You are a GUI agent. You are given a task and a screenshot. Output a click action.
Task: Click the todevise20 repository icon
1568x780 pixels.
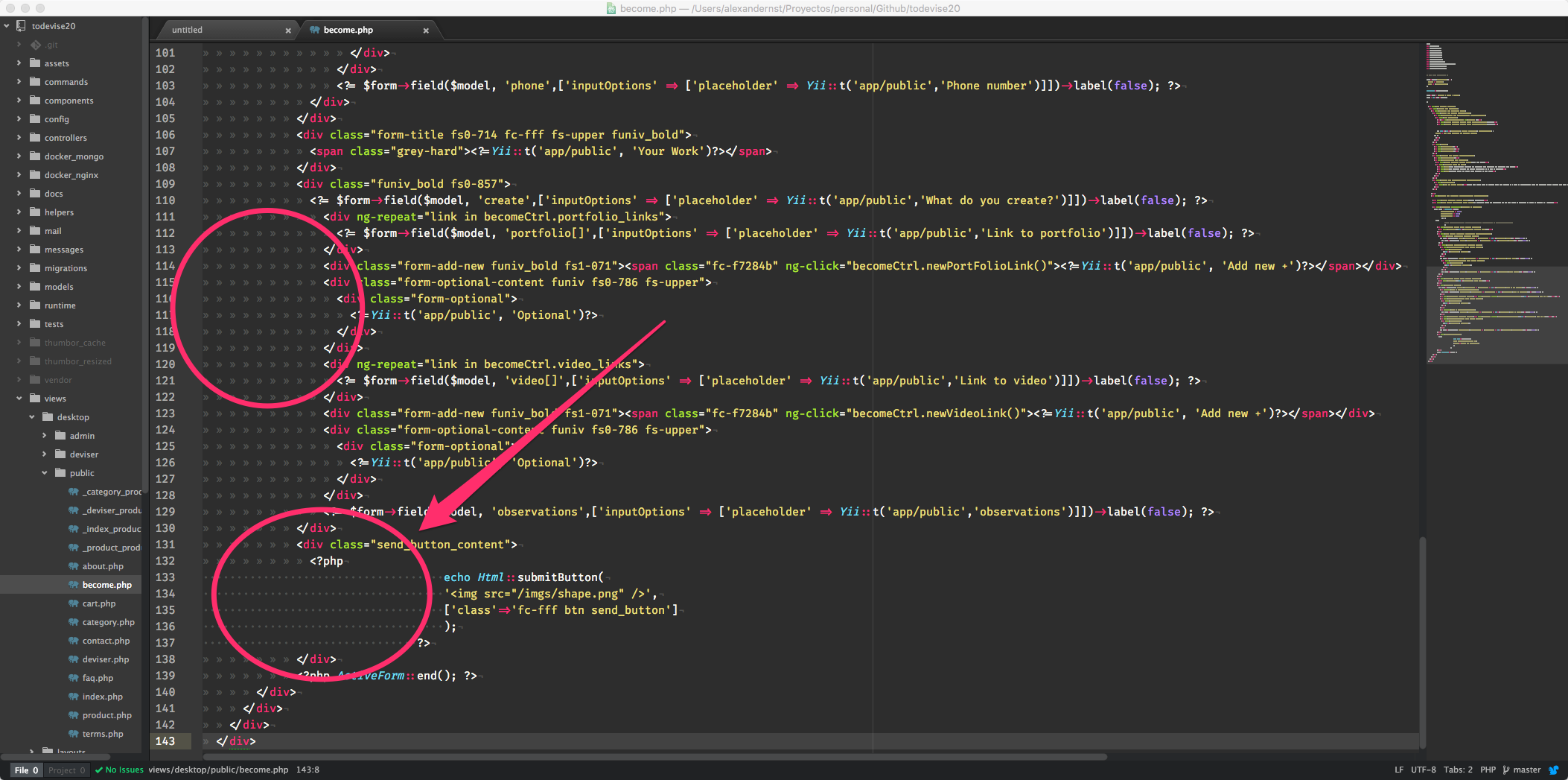(22, 26)
